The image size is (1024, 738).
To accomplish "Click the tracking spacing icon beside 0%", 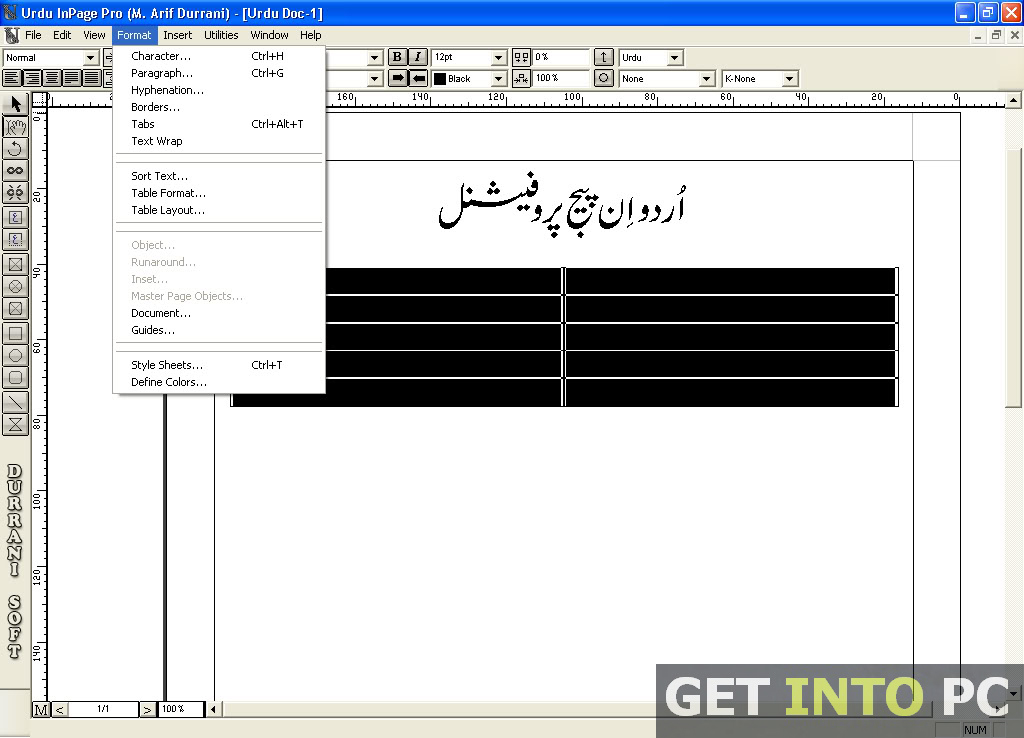I will coord(521,57).
